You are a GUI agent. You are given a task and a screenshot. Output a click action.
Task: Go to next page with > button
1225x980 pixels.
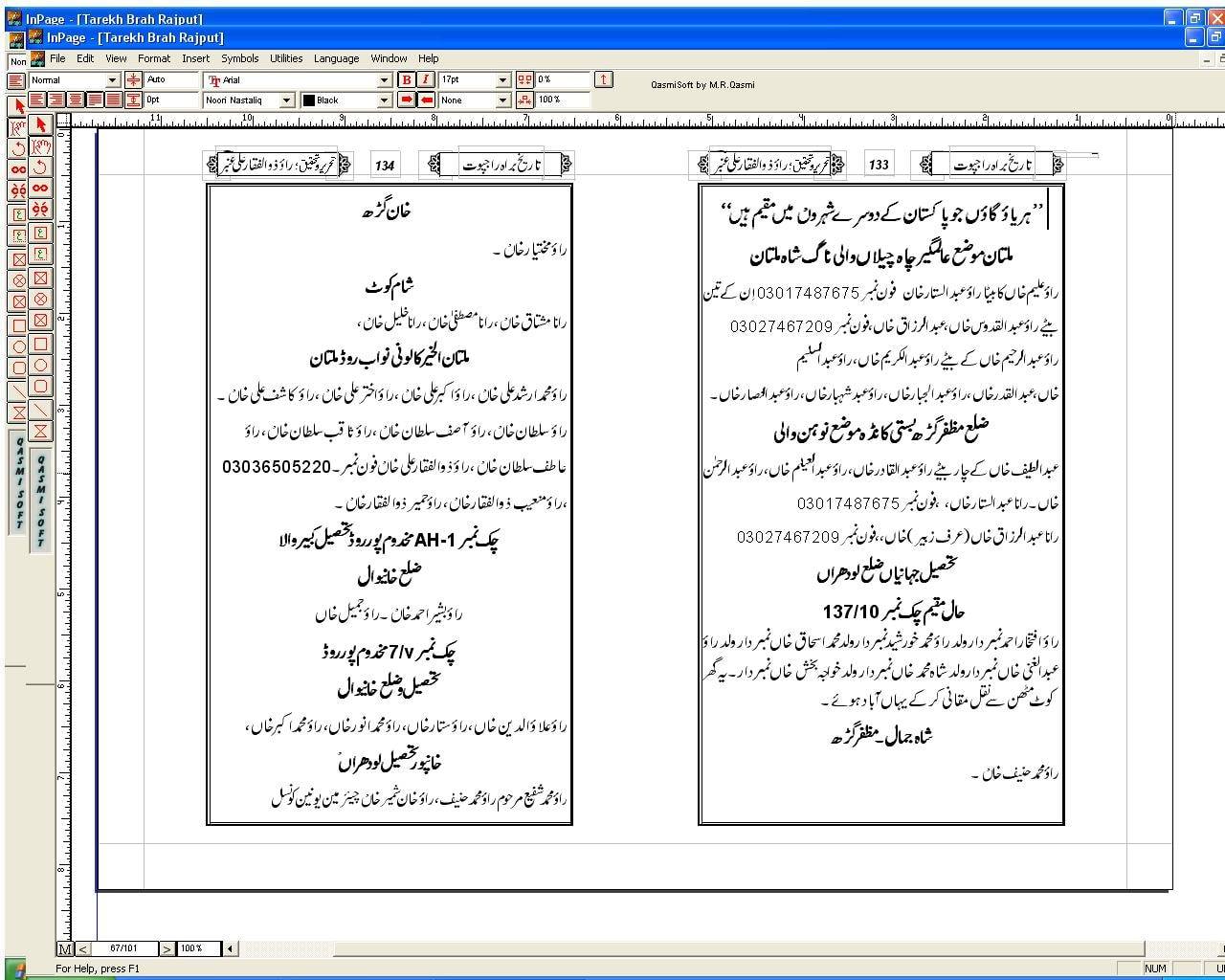pyautogui.click(x=167, y=948)
